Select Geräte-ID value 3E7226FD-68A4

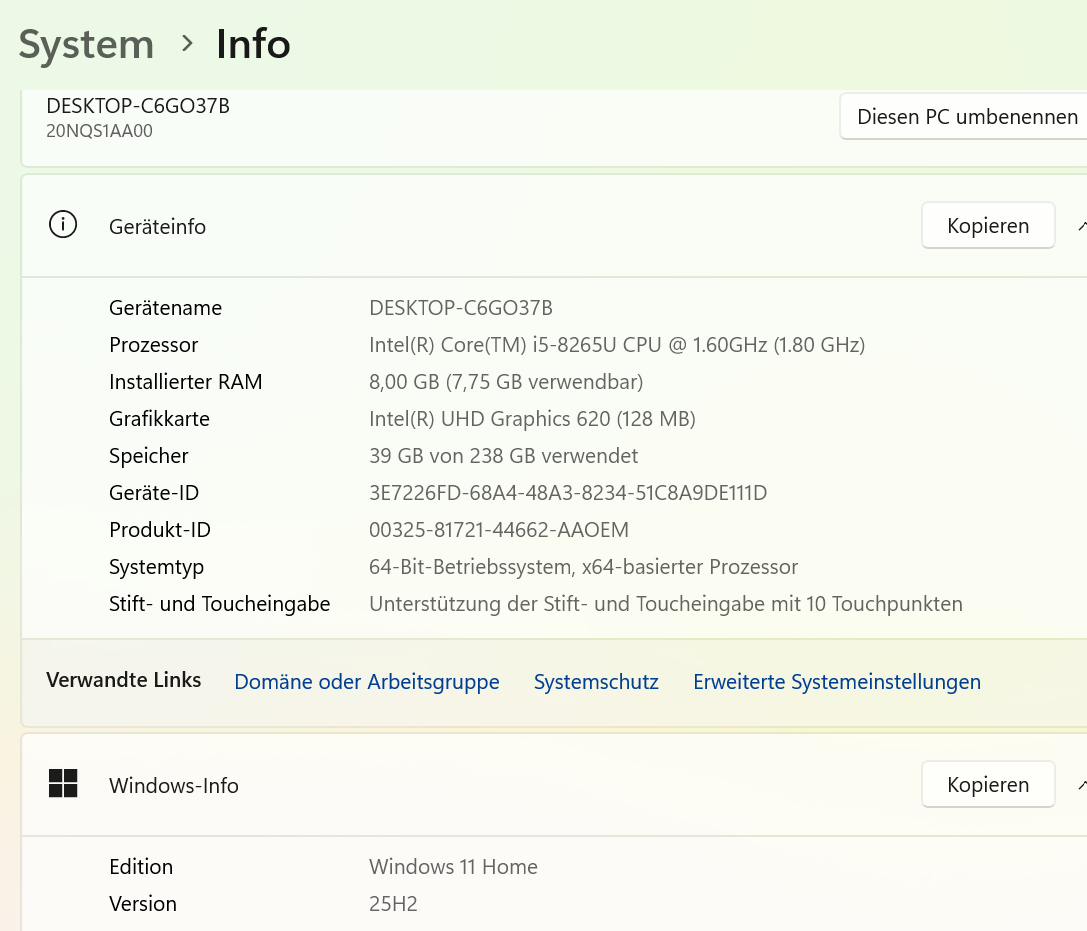[x=568, y=493]
